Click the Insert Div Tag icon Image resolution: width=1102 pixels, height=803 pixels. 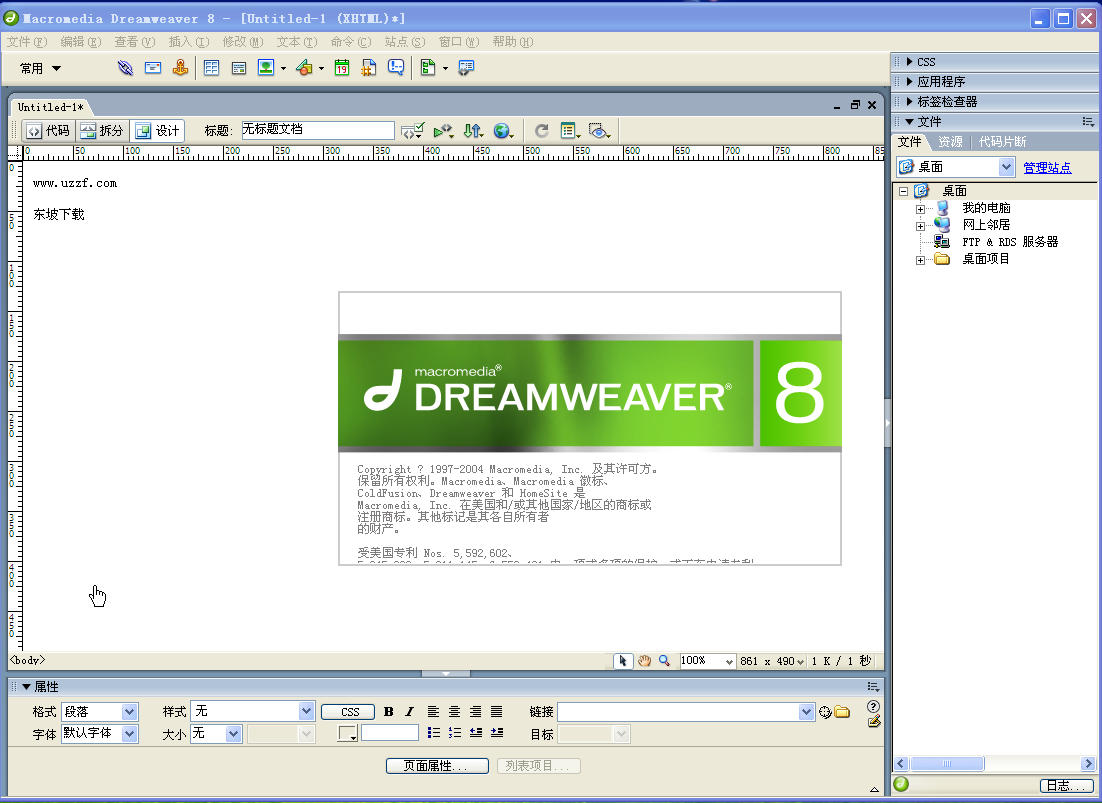(x=239, y=68)
